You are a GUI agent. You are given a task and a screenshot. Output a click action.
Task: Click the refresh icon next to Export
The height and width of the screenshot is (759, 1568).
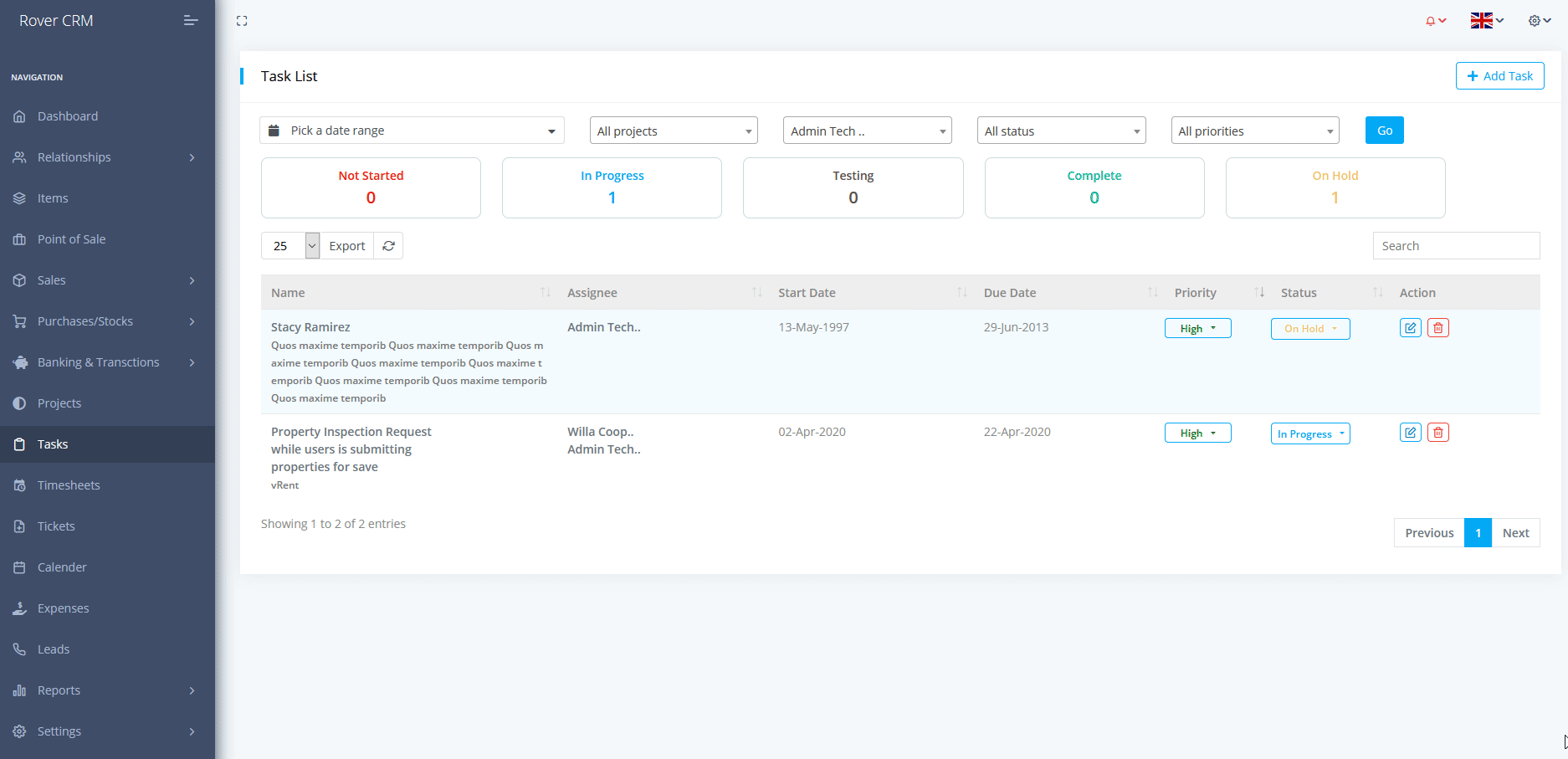[388, 246]
